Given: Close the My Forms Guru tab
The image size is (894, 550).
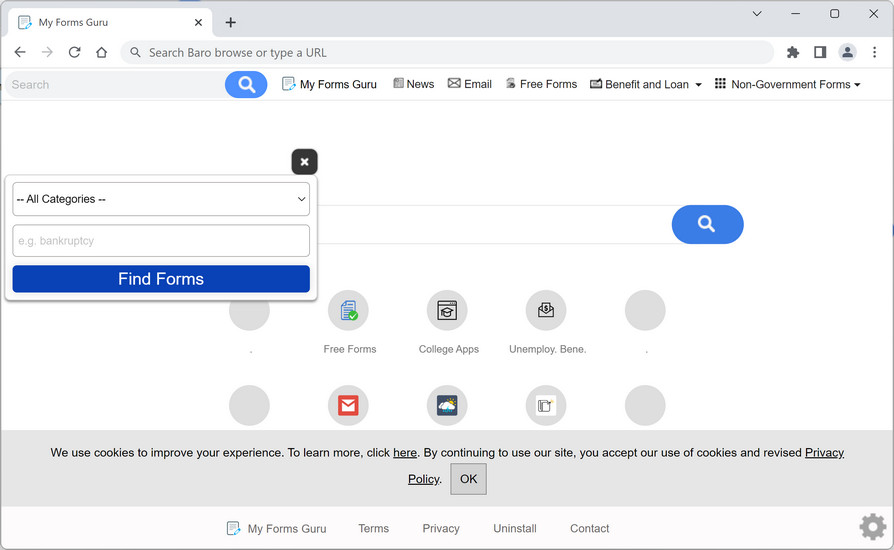Looking at the screenshot, I should coord(198,22).
